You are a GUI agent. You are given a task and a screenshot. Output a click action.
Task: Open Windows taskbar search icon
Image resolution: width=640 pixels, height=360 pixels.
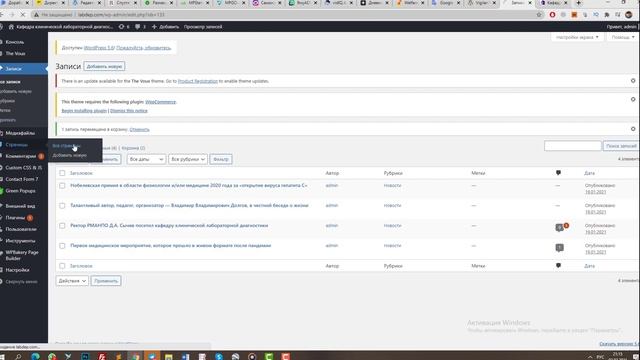tap(18, 356)
